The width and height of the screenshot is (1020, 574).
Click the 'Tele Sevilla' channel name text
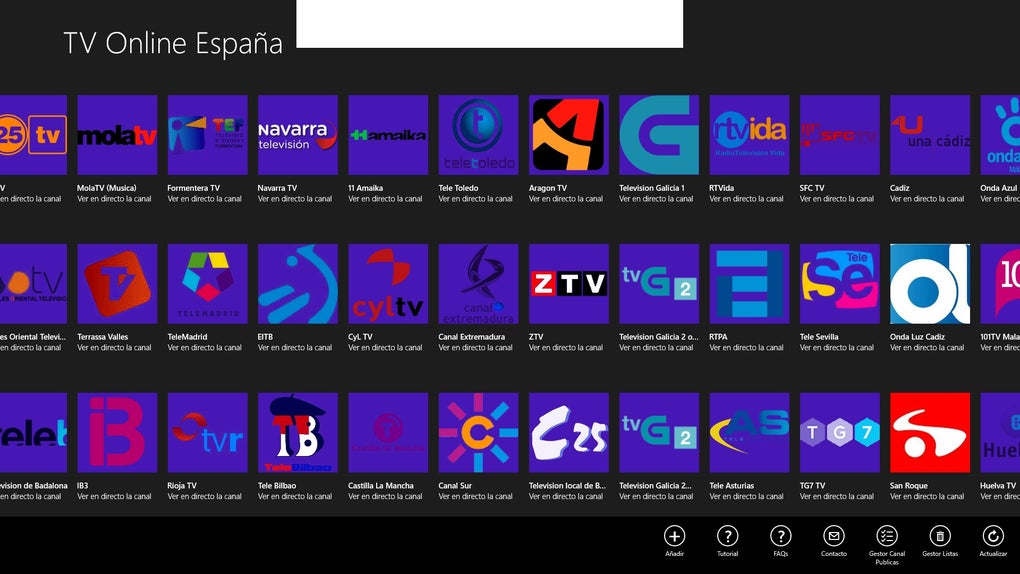pos(819,337)
